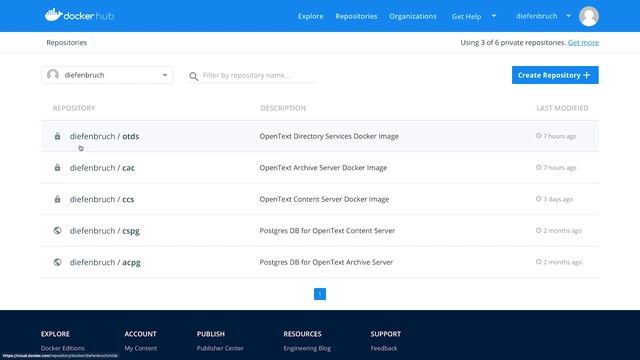
Task: Open diefenbruch / otds repository
Action: [x=104, y=136]
